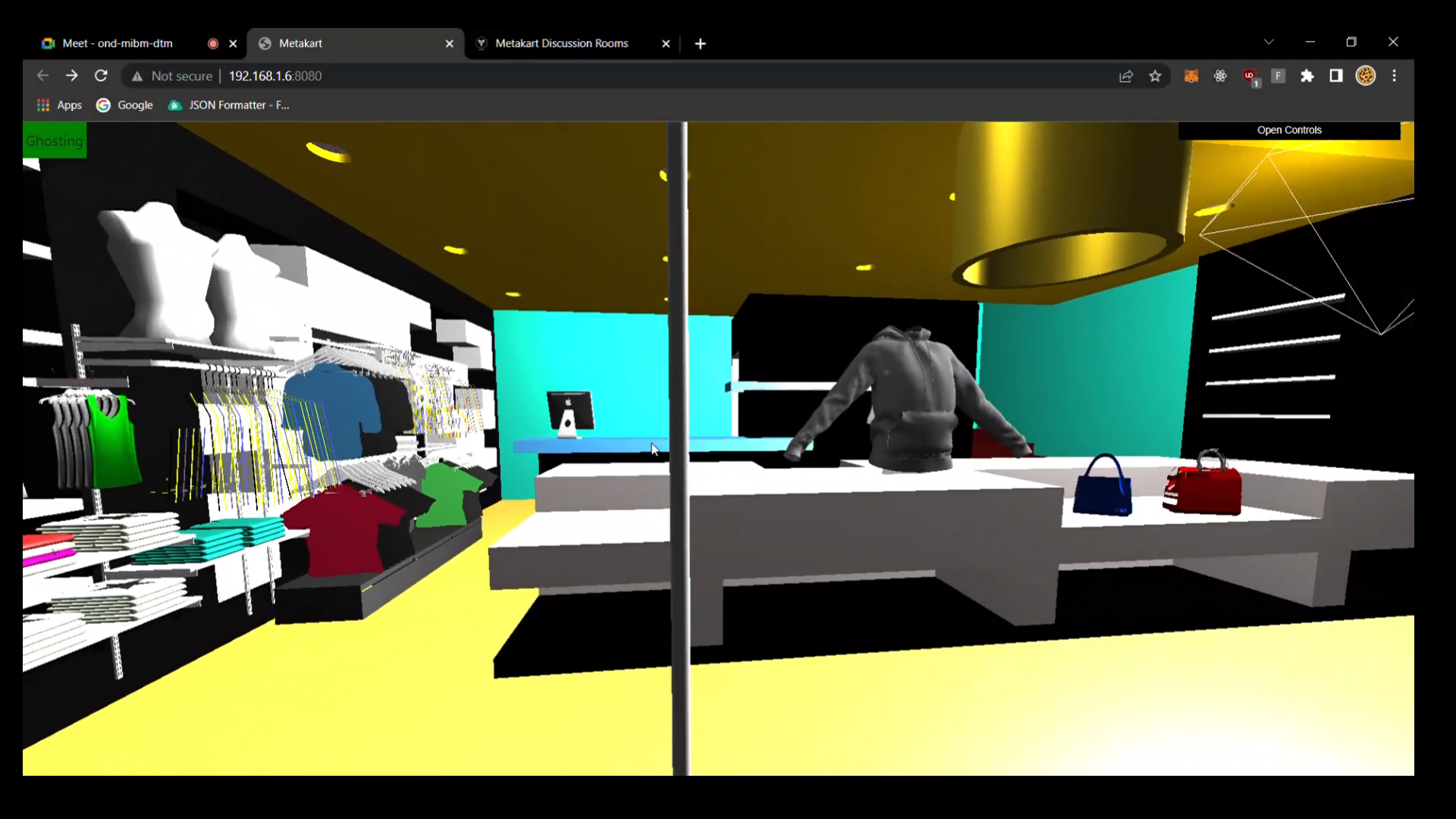
Task: Click the Not secure site info indicator
Action: [171, 76]
